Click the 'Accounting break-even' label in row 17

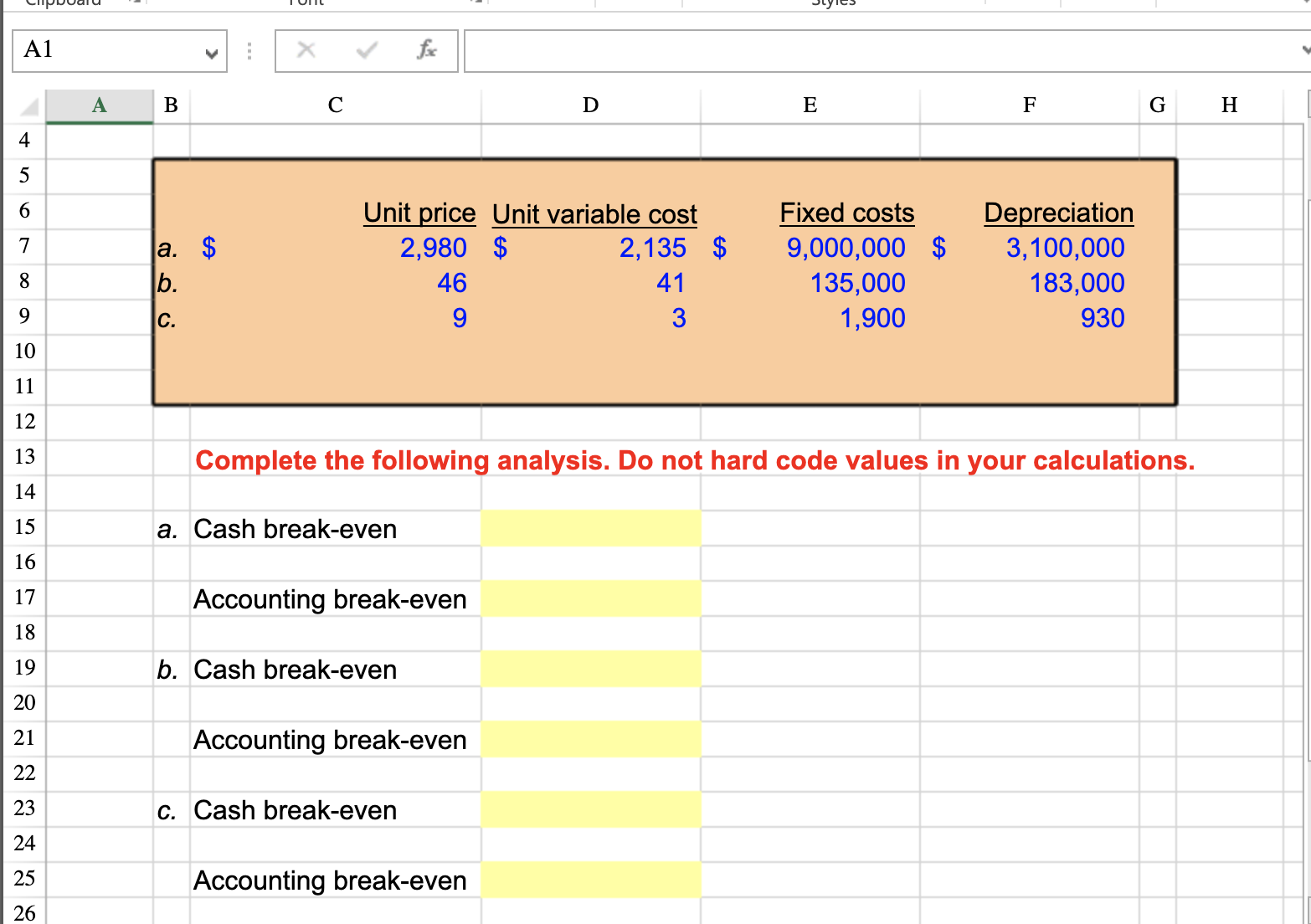click(x=330, y=599)
